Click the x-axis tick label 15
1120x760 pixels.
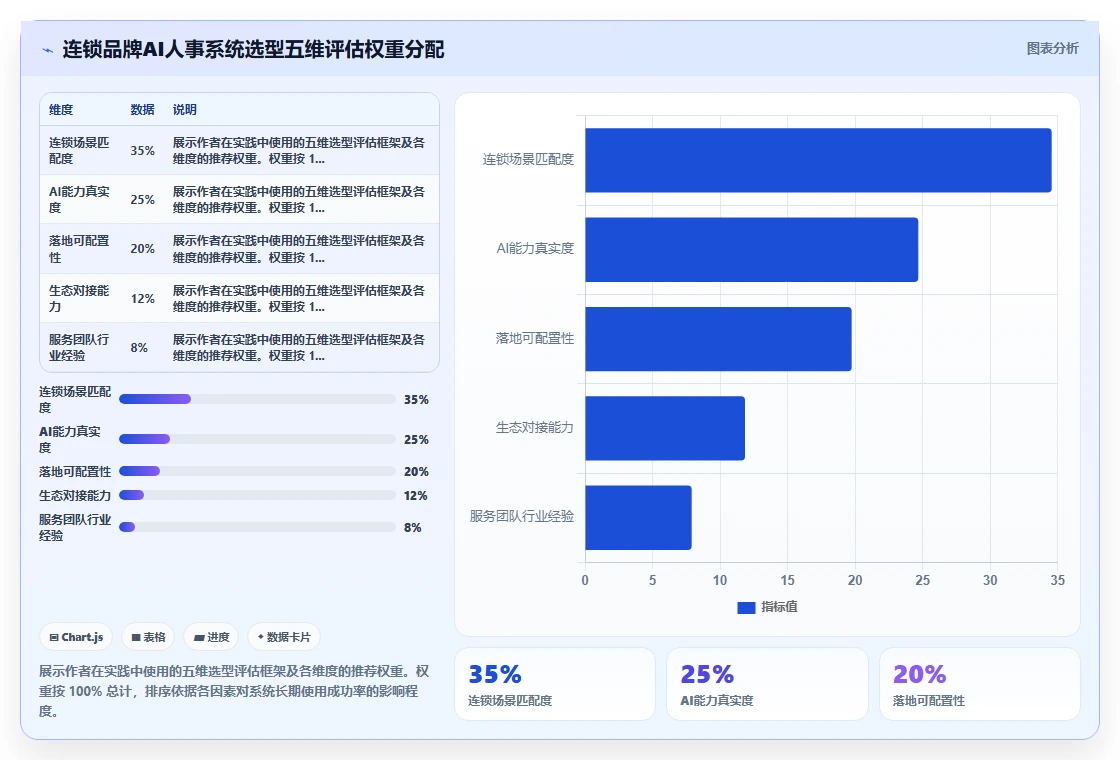click(x=787, y=581)
